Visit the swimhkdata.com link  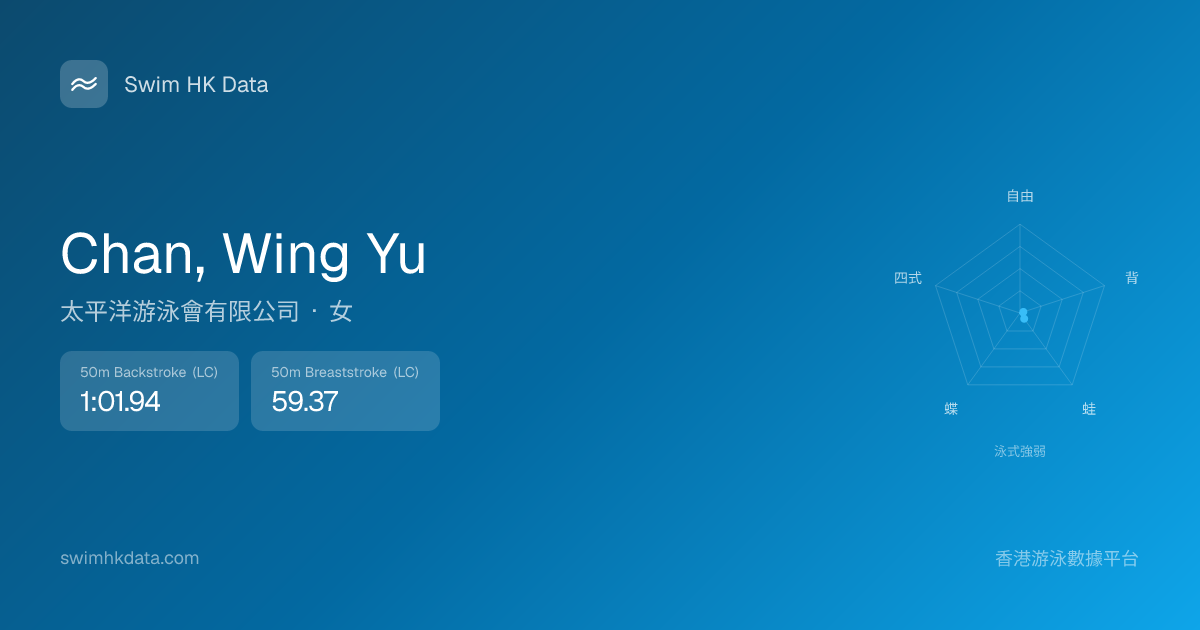coord(129,558)
